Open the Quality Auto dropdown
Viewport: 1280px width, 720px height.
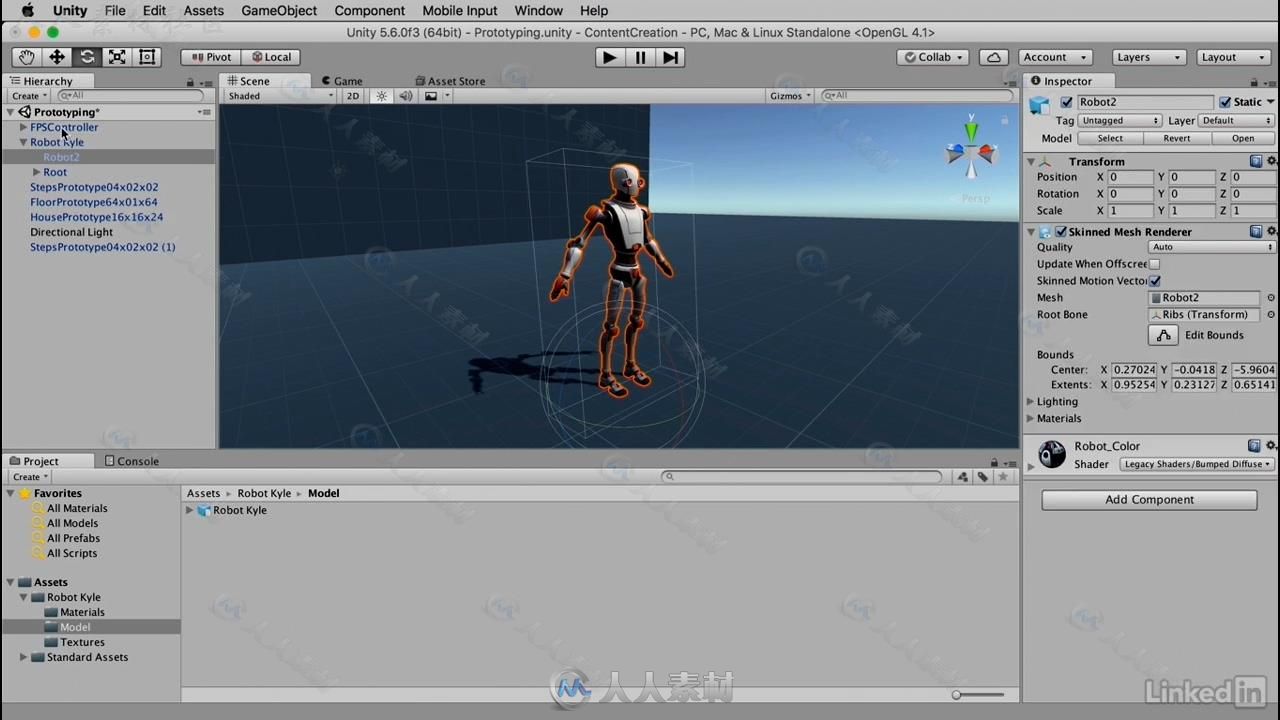pyautogui.click(x=1212, y=247)
